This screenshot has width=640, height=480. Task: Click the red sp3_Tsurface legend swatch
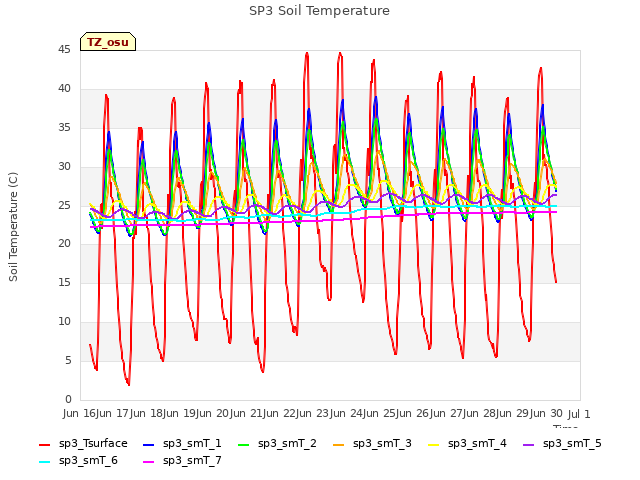[44, 444]
